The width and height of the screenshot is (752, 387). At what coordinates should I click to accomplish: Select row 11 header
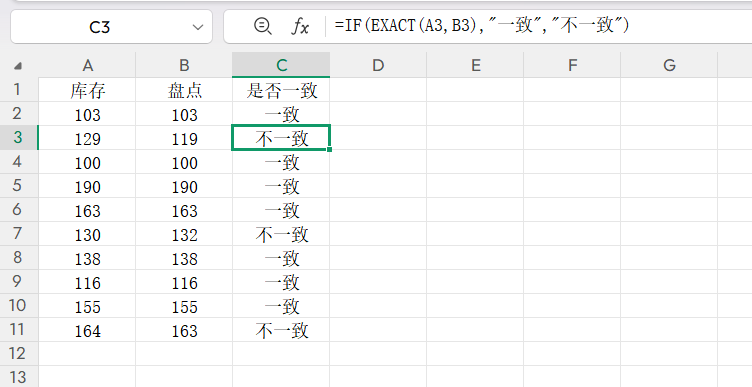(x=19, y=329)
